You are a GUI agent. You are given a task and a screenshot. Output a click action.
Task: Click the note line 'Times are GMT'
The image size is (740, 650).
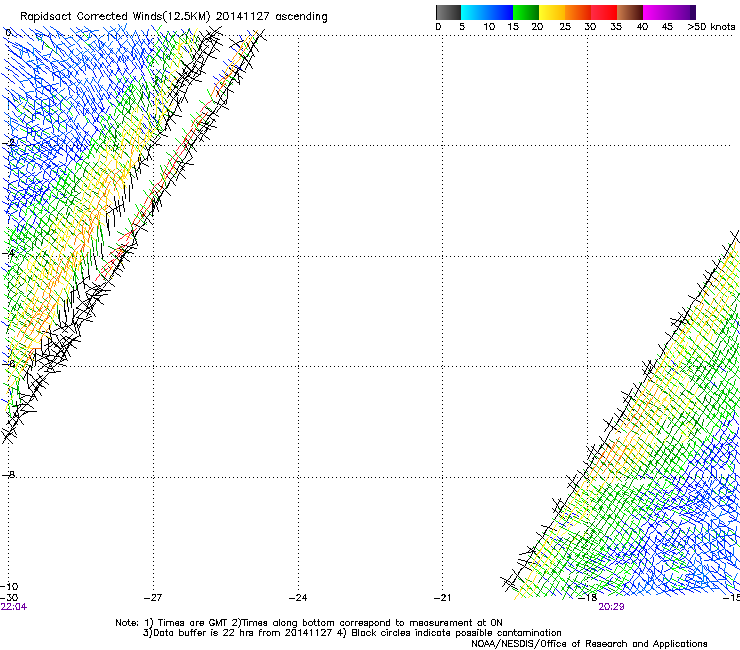tap(193, 623)
